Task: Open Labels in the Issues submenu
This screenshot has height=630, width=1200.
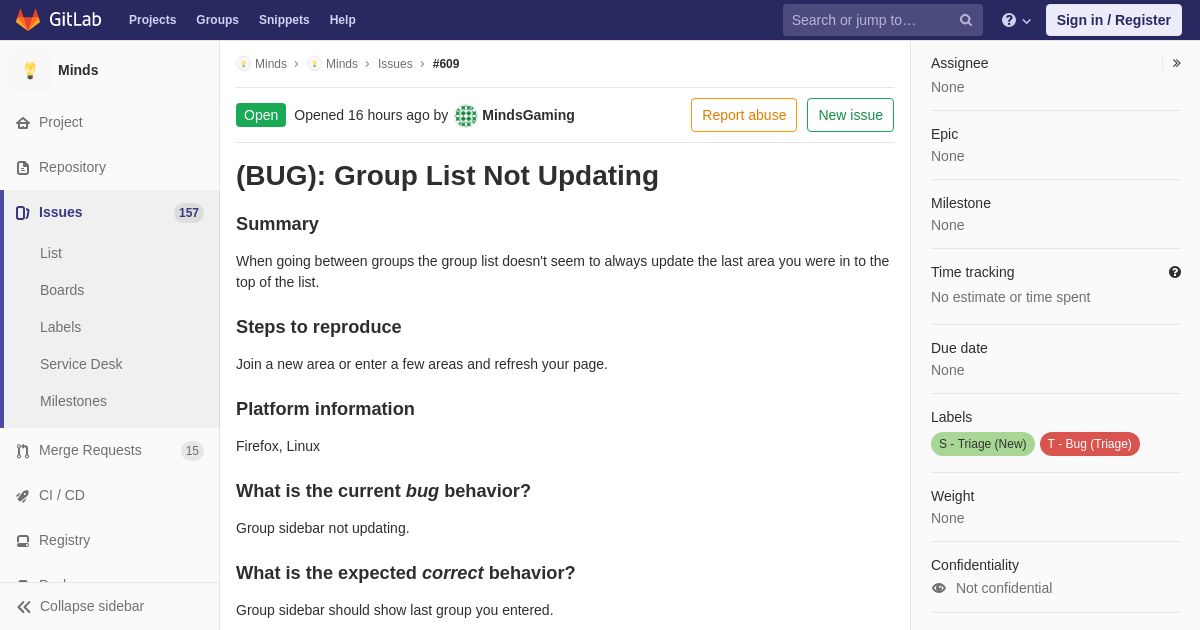Action: point(60,327)
